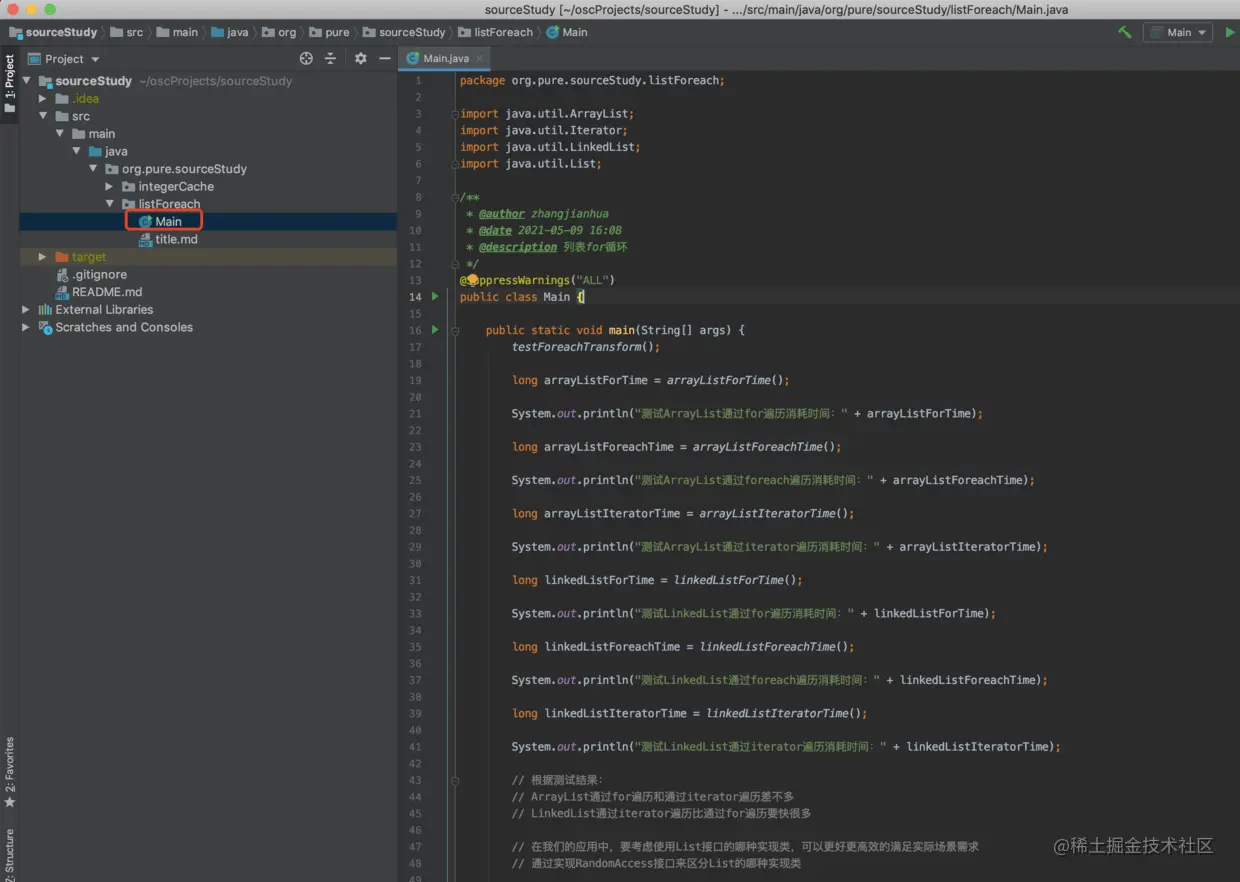The image size is (1240, 882).
Task: Fold the Javadoc comment starting with /**
Action: [453, 197]
